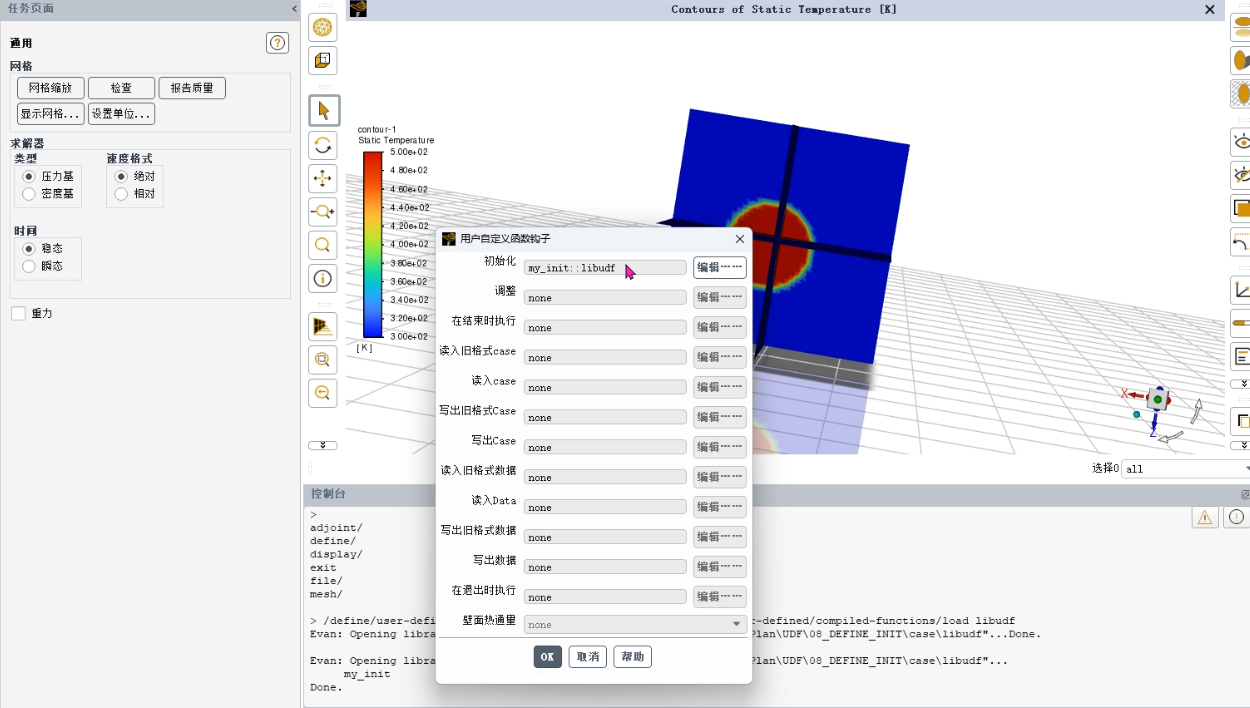Click 编辑 button for 在退出时执行 row
Screen dimensions: 1250x708
click(x=720, y=597)
